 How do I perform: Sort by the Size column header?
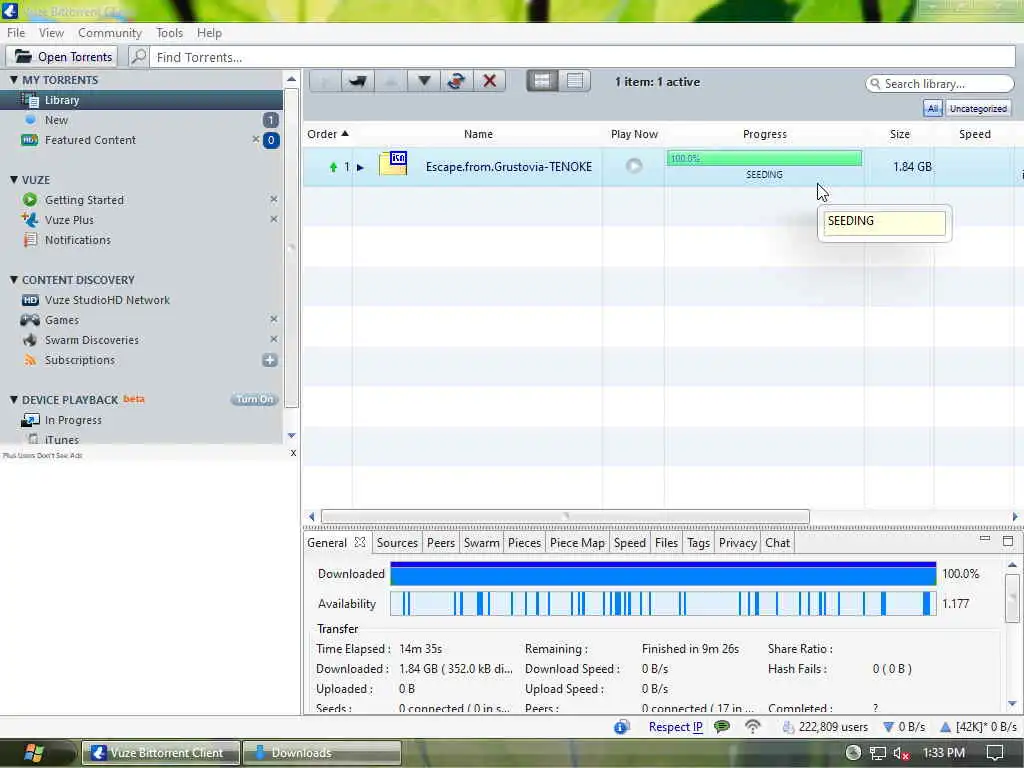tap(899, 134)
